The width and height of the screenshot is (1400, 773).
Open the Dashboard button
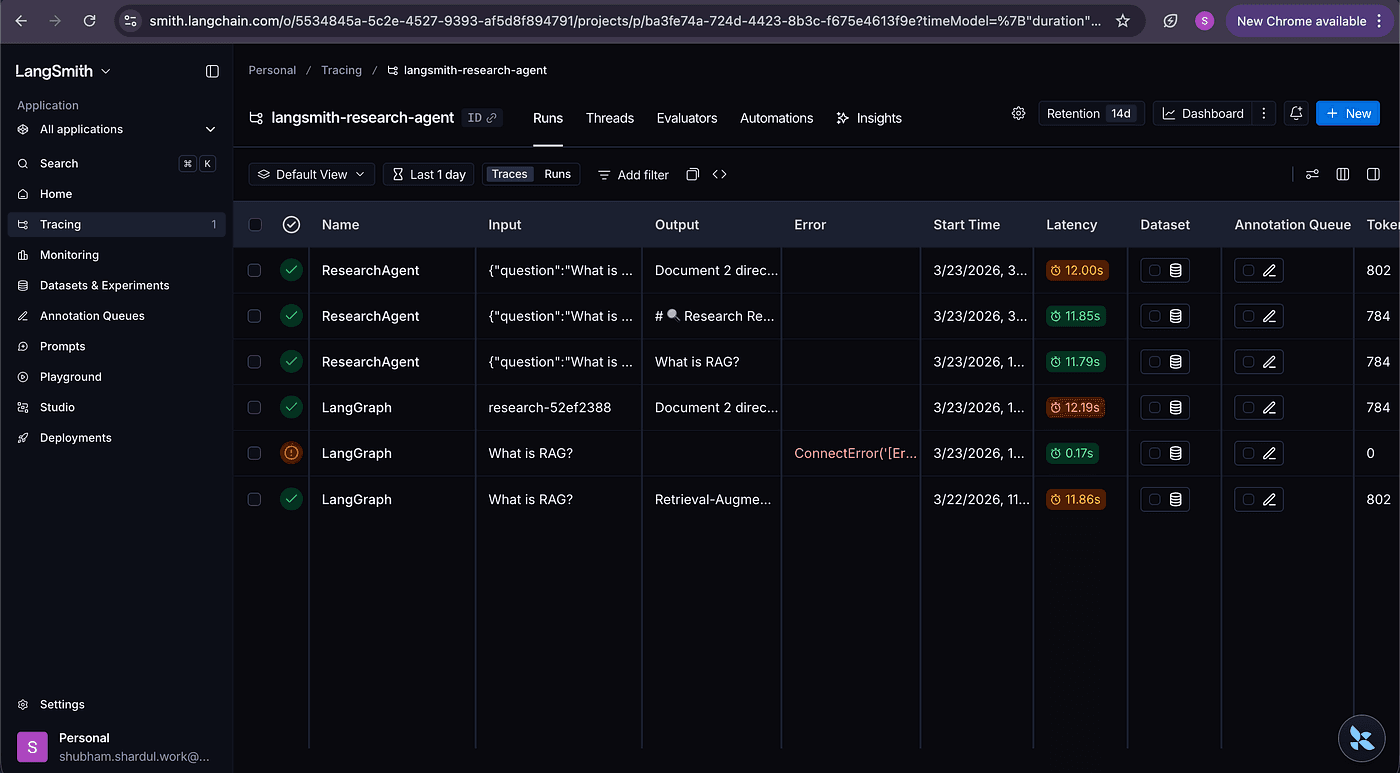[1203, 114]
